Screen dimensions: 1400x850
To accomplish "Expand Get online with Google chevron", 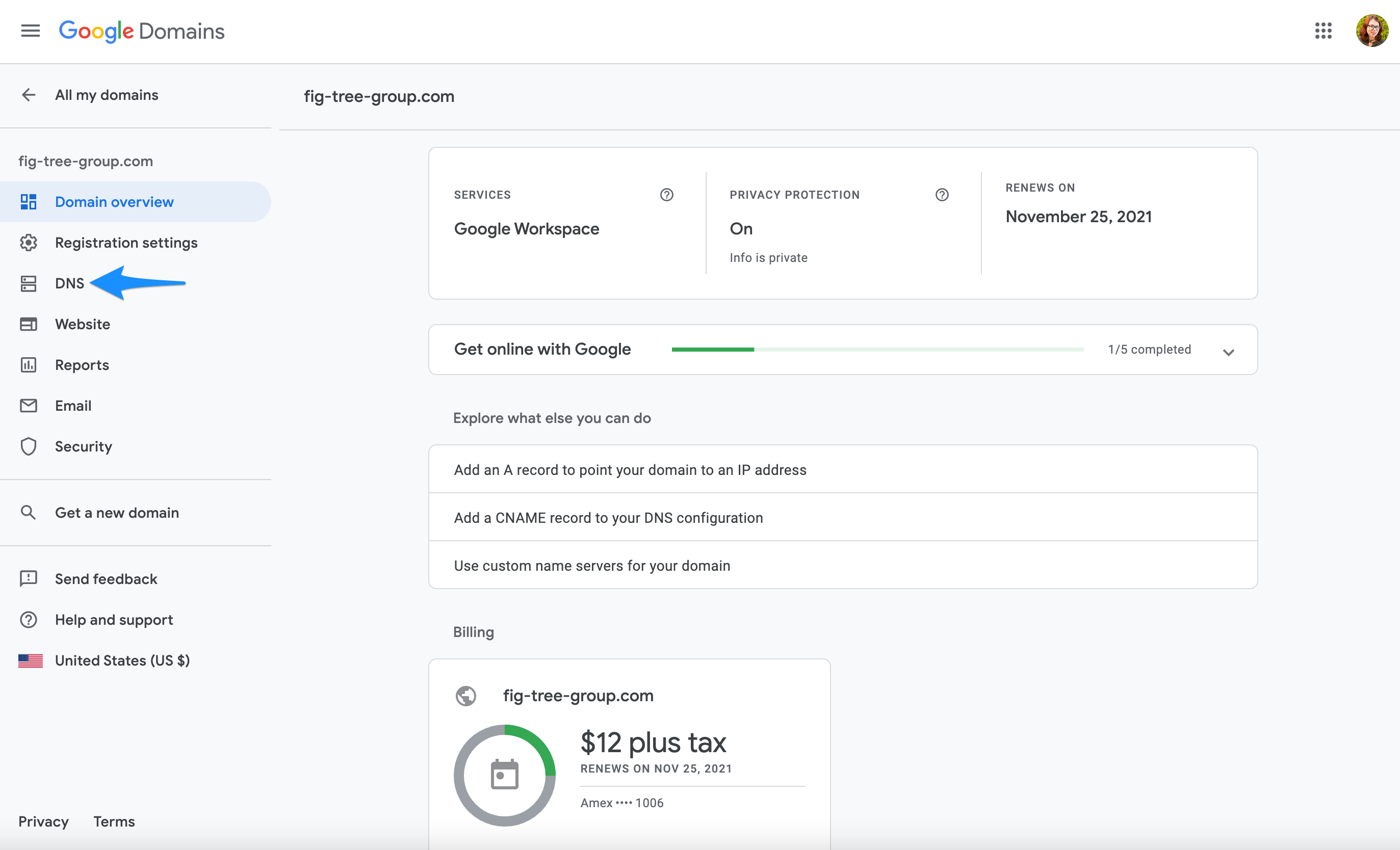I will [x=1228, y=352].
